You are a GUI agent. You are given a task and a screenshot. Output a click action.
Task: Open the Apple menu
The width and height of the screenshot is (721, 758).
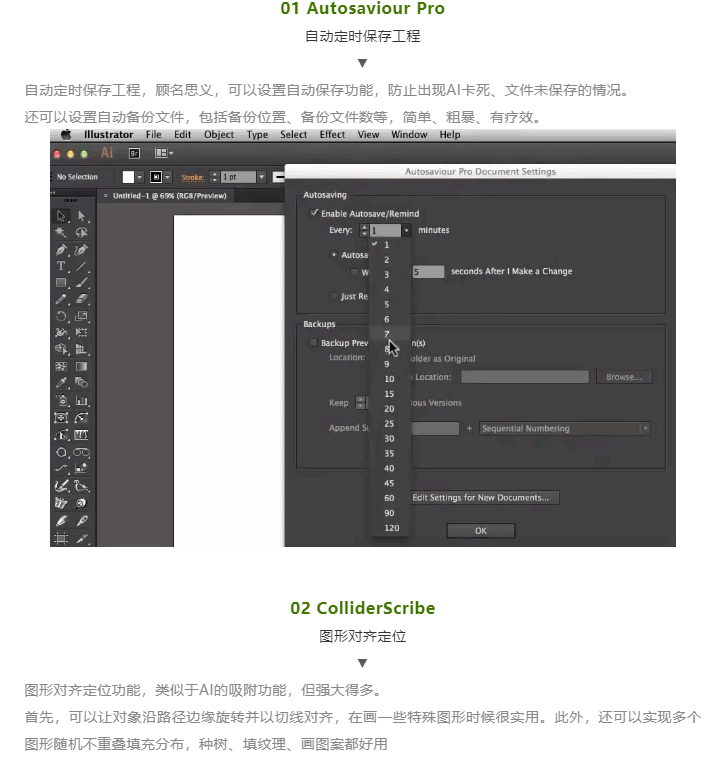coord(66,135)
